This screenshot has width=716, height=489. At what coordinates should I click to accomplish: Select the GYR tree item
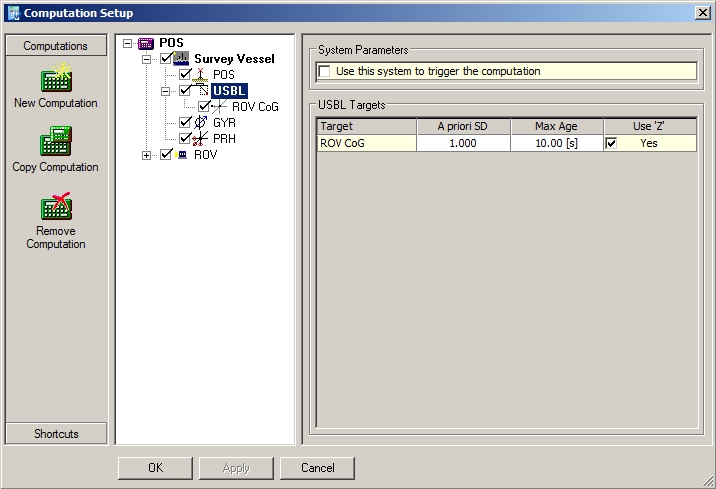pyautogui.click(x=224, y=122)
